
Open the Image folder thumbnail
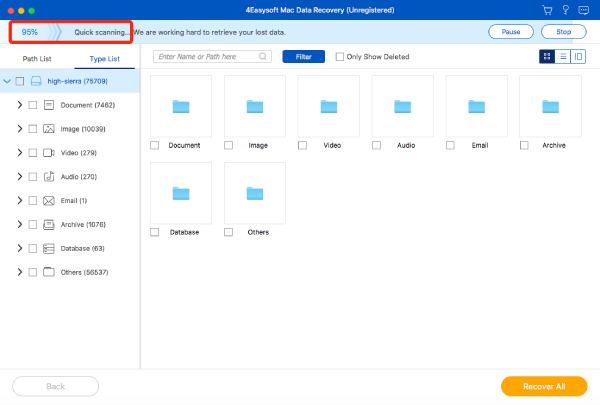pos(255,106)
